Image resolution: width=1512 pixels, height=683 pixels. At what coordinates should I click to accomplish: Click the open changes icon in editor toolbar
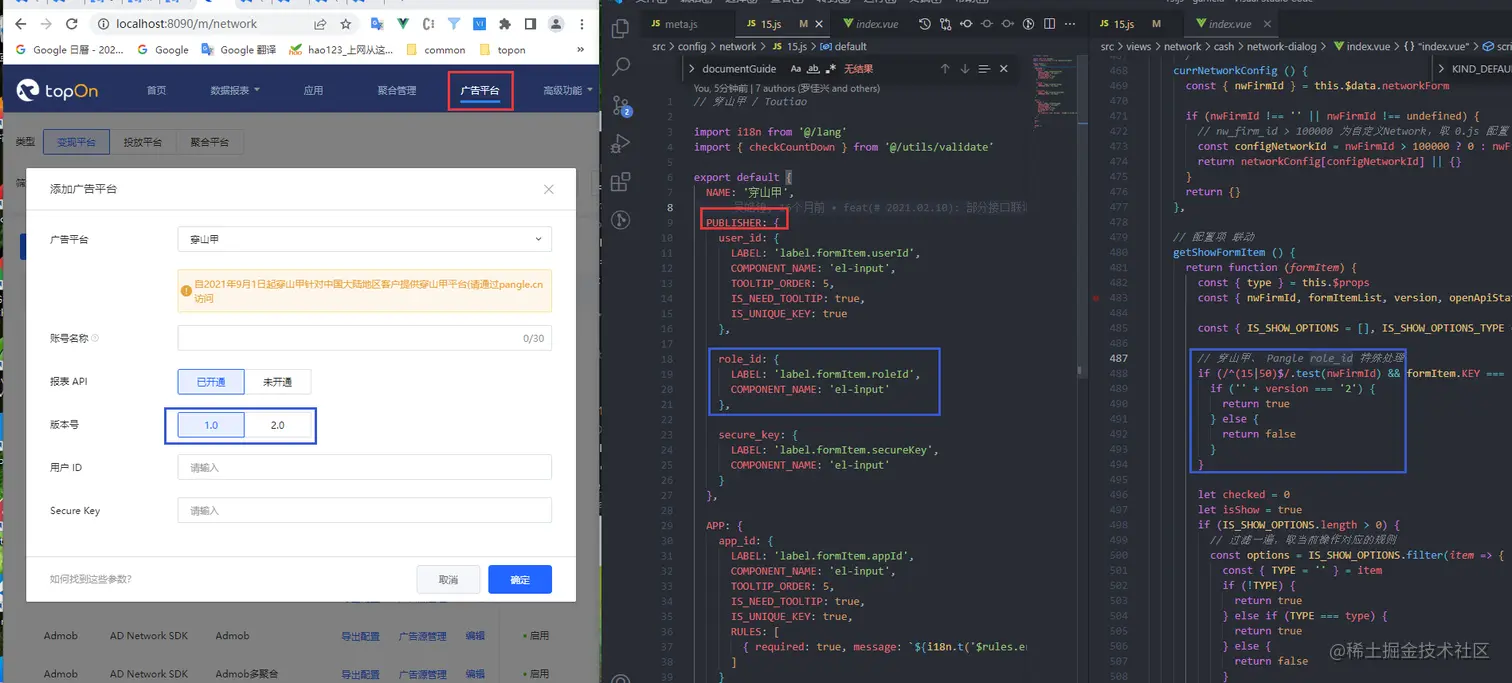(946, 23)
